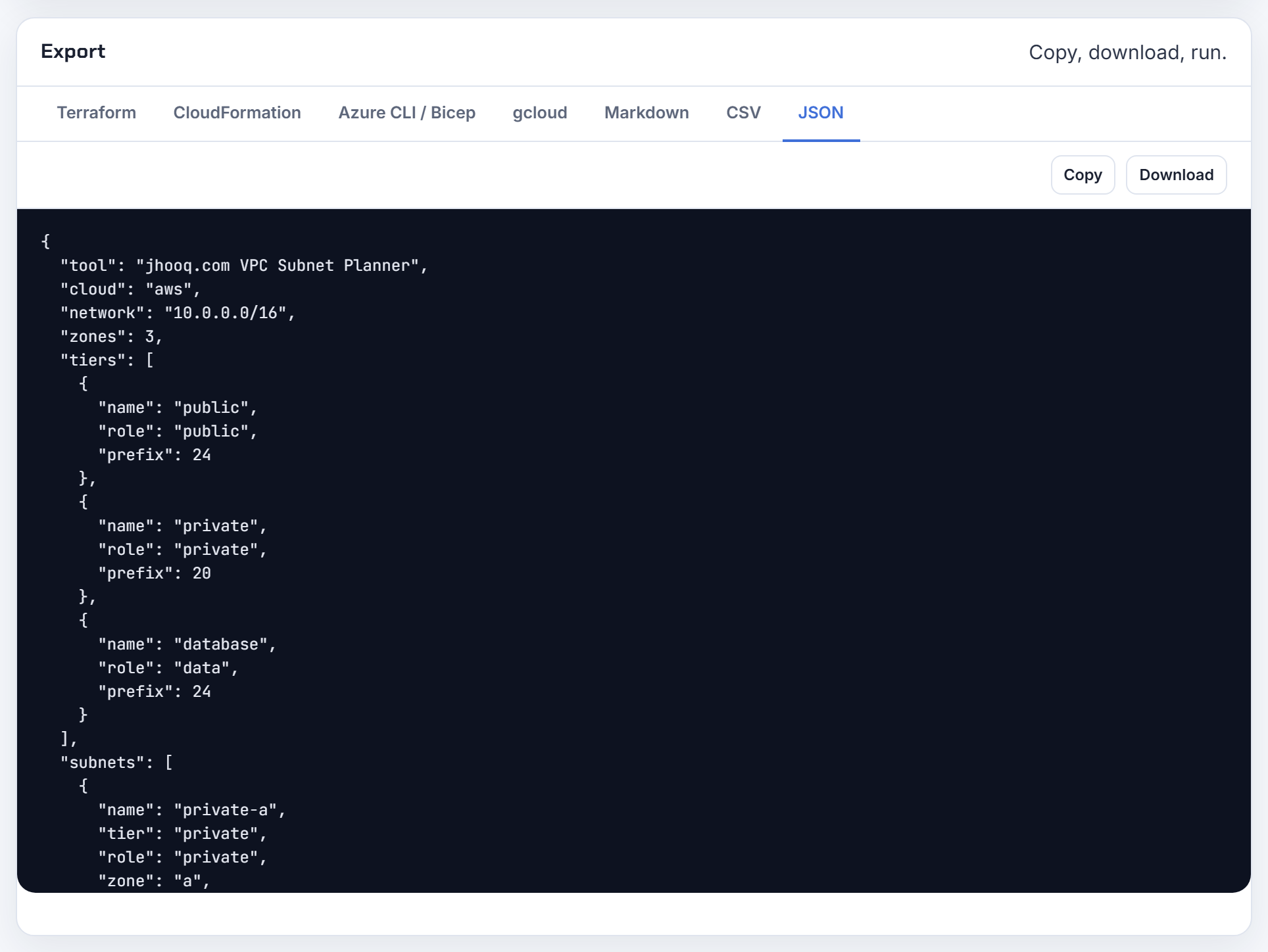Select the CSV tab

coord(743,112)
